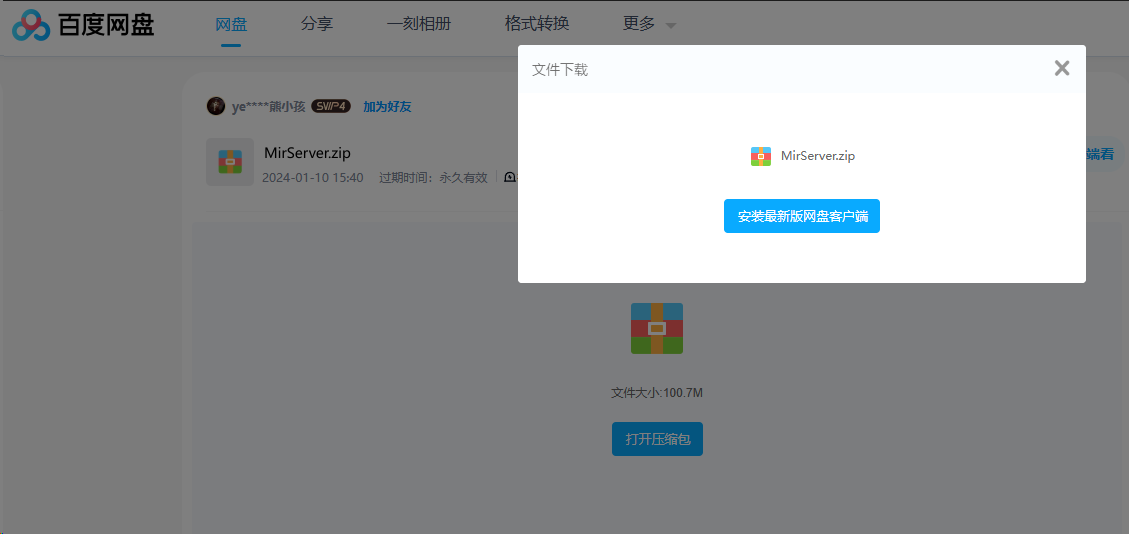Open the 网盘 tab
Screen dimensions: 1129x534
(x=231, y=24)
